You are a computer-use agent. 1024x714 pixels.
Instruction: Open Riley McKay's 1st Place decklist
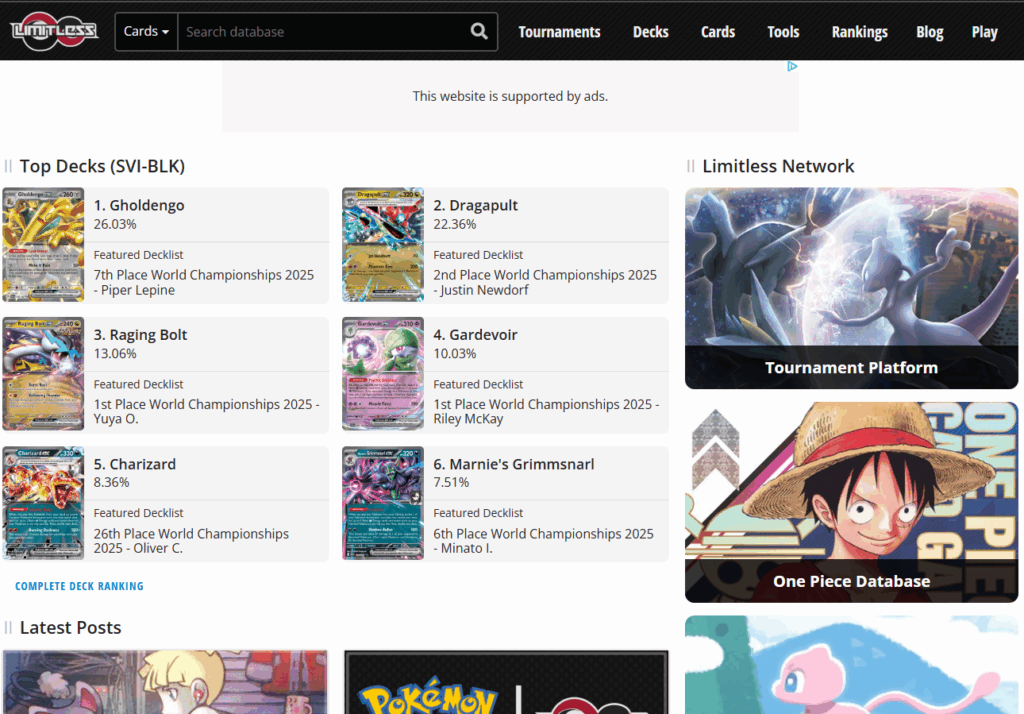click(x=547, y=412)
